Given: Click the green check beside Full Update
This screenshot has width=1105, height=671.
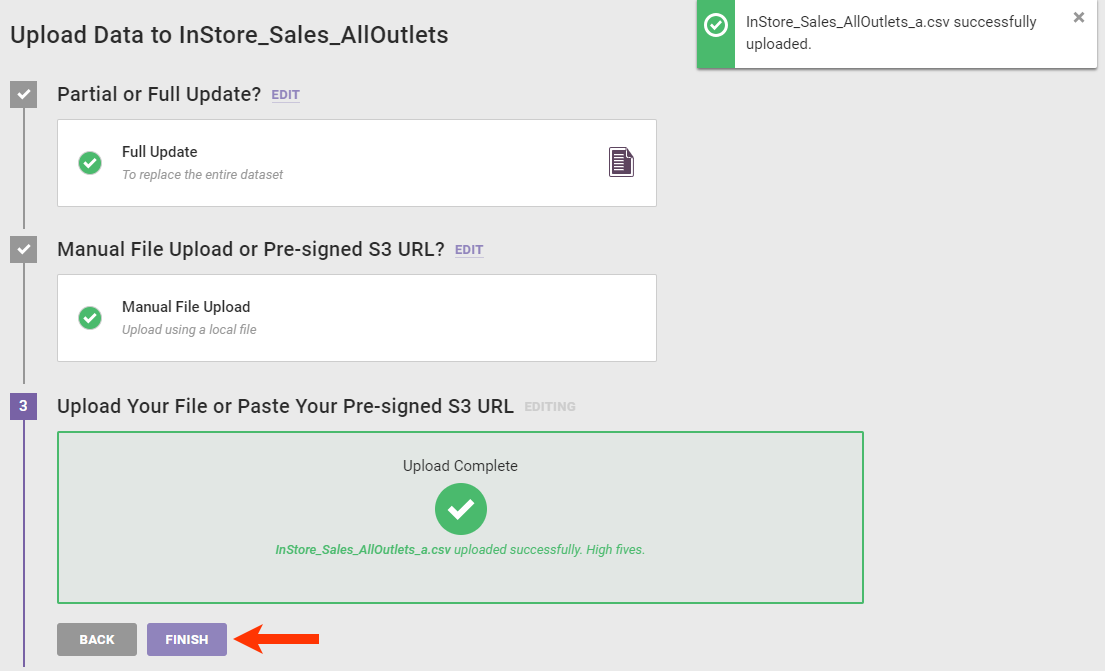Looking at the screenshot, I should [x=90, y=163].
